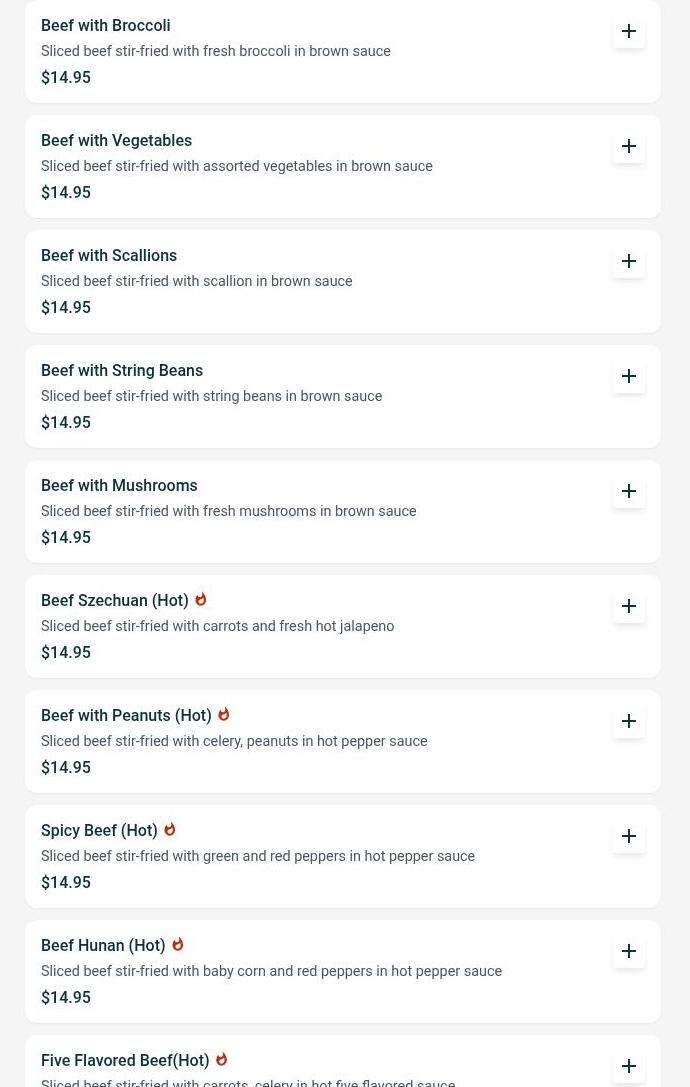Add Beef Szechuan (Hot) using plus icon
Viewport: 690px width, 1087px height.
click(628, 607)
